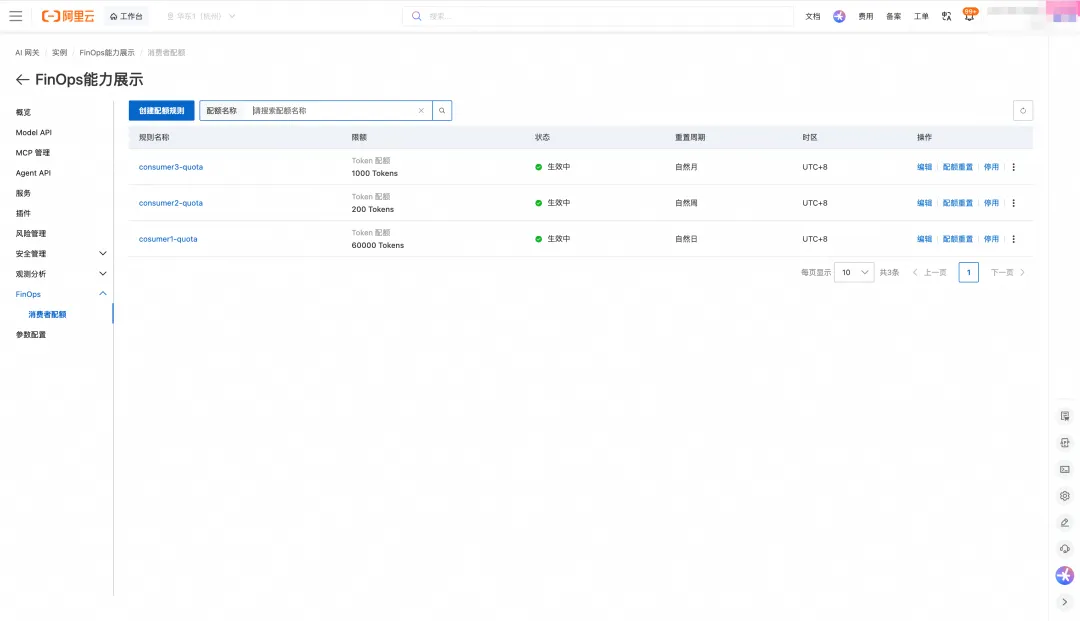This screenshot has width=1080, height=621.
Task: Click the headset support icon in right rail
Action: click(1065, 549)
